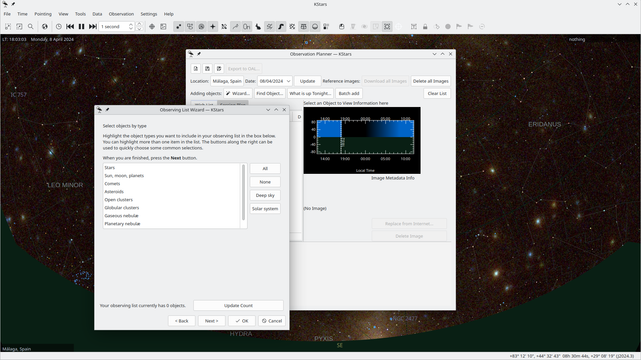
Task: Open the Pointing menu
Action: tap(43, 14)
